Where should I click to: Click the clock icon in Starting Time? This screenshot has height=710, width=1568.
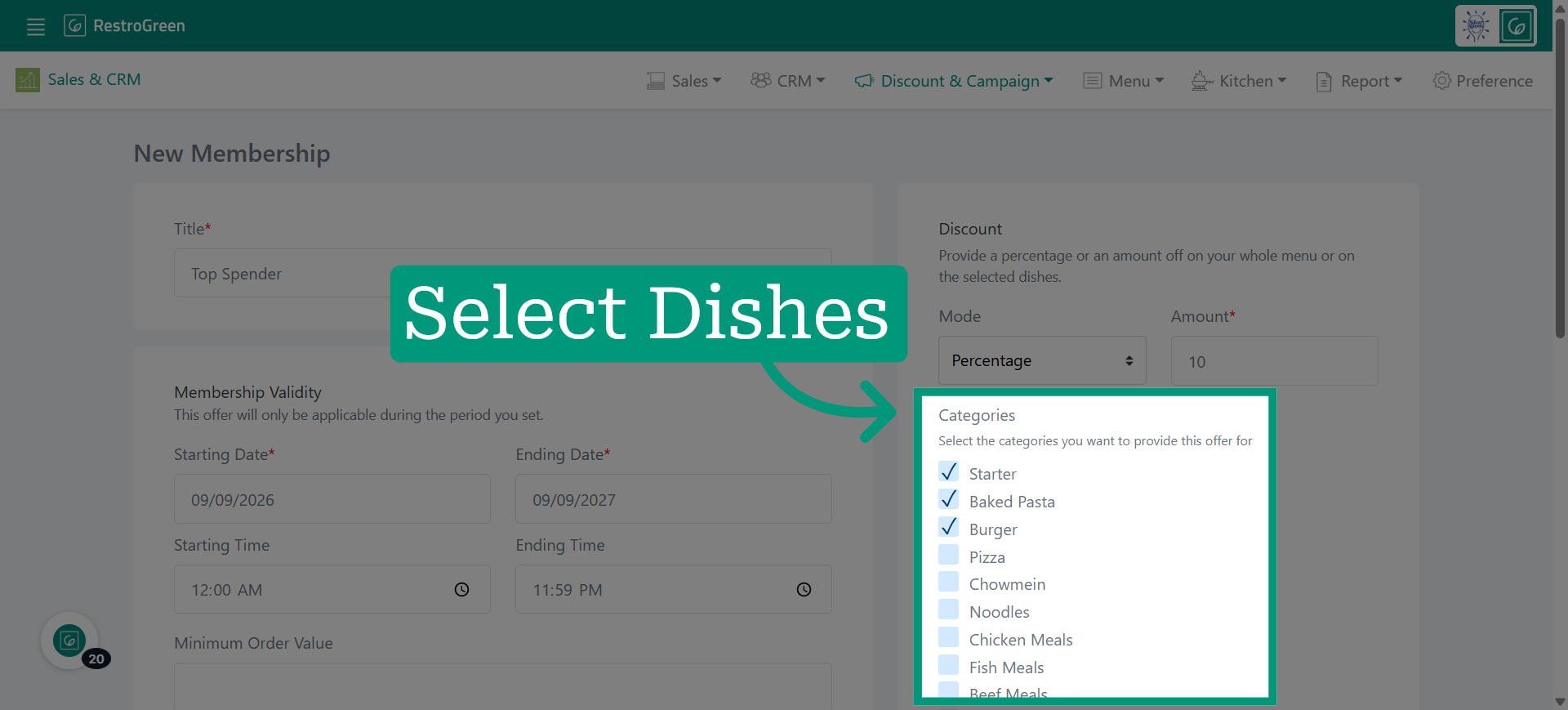tap(461, 589)
